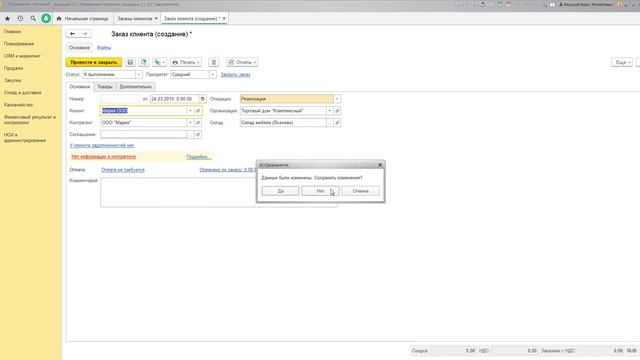This screenshot has width=640, height=360.
Task: Expand the Клиент field dropdown arrow
Action: pyautogui.click(x=190, y=111)
